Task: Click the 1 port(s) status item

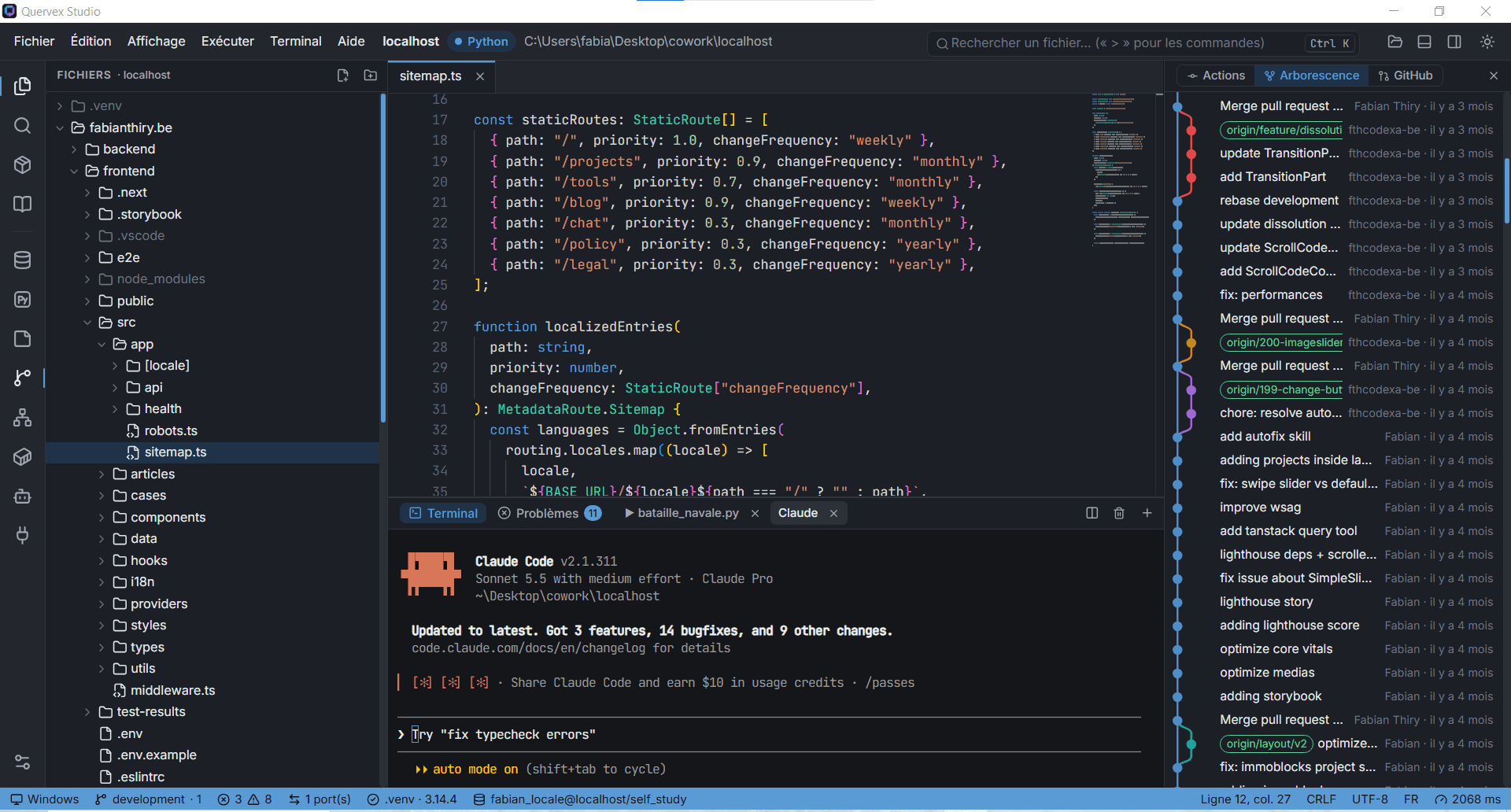Action: [x=320, y=799]
